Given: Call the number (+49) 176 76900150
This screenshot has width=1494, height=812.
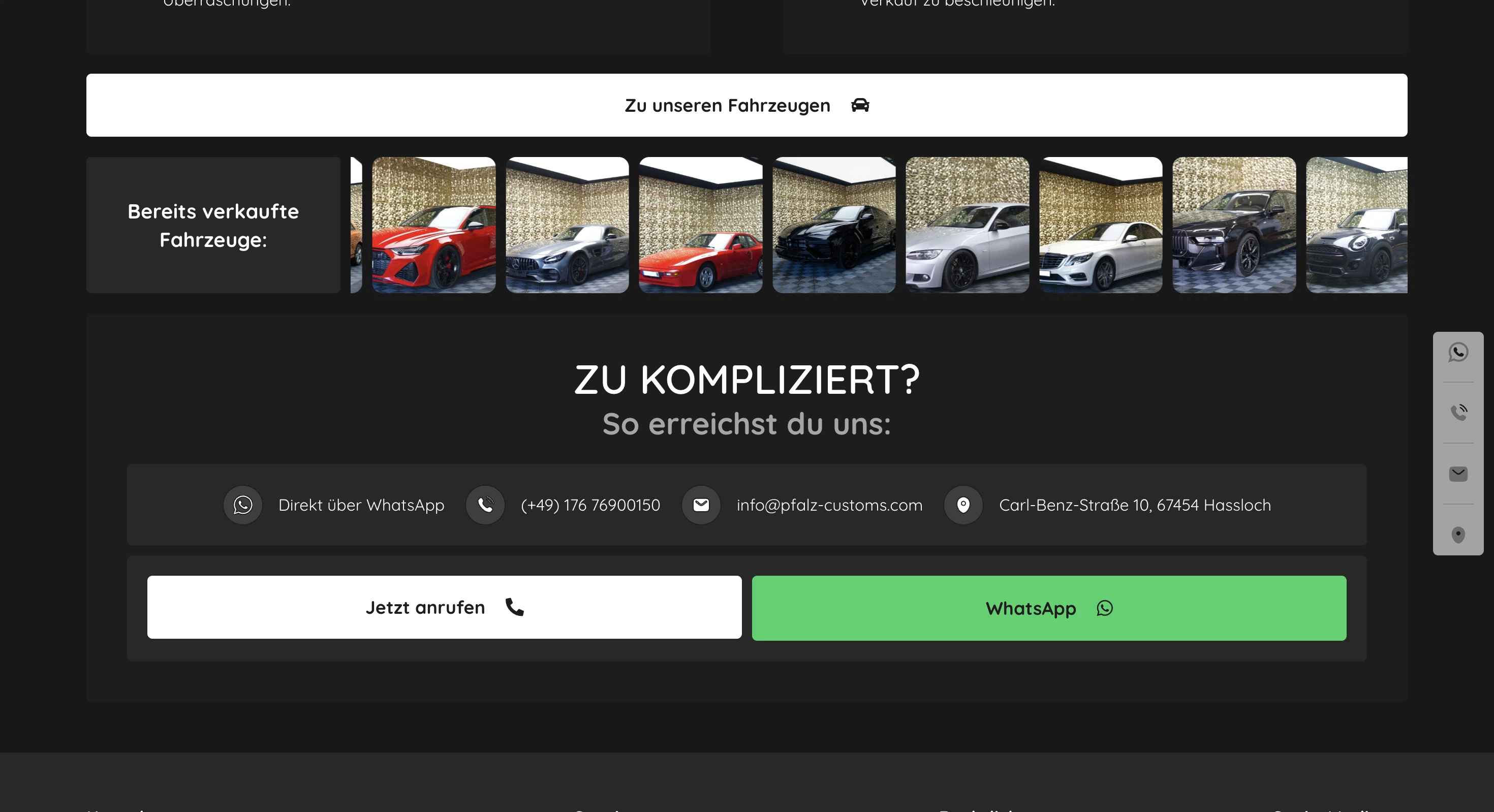Looking at the screenshot, I should tap(590, 505).
